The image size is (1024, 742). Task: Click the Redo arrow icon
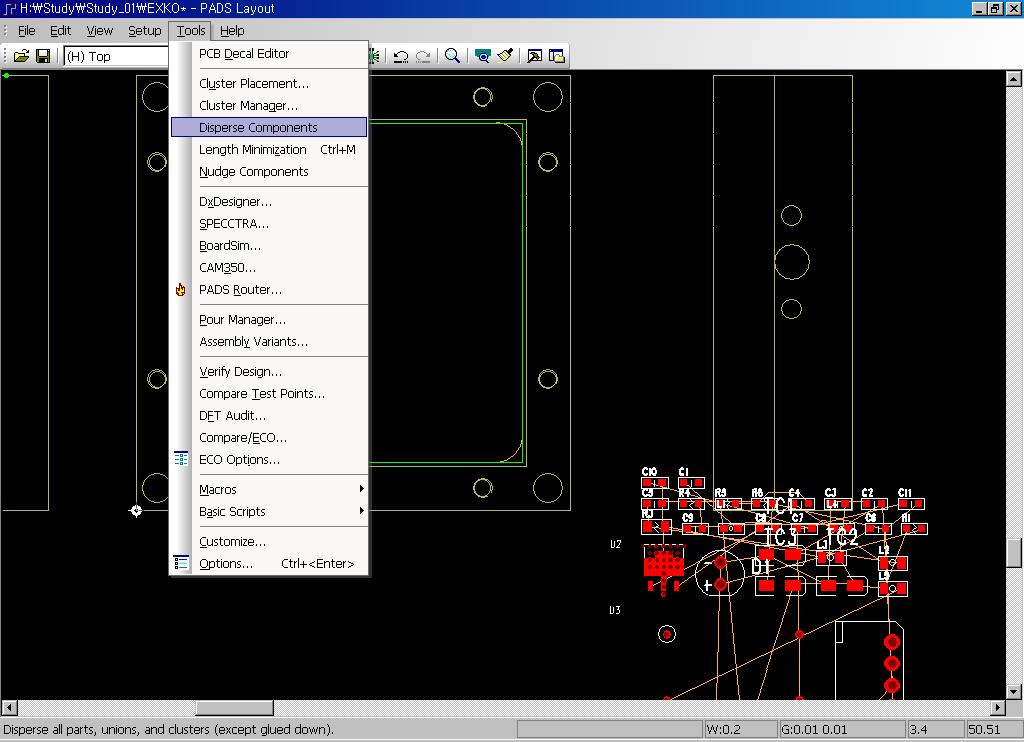(x=423, y=56)
